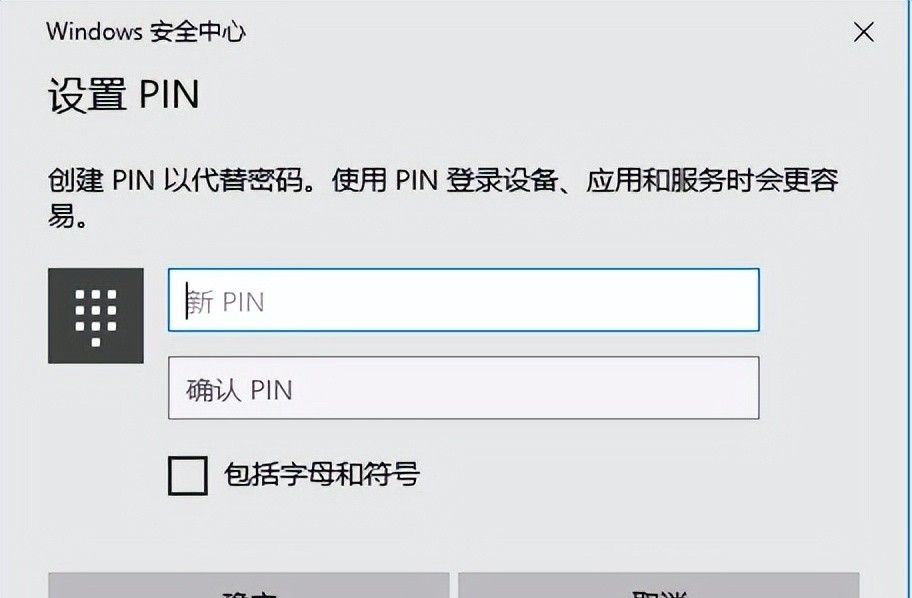This screenshot has width=912, height=598.
Task: Click the Windows 安全中心 title text
Action: point(146,31)
